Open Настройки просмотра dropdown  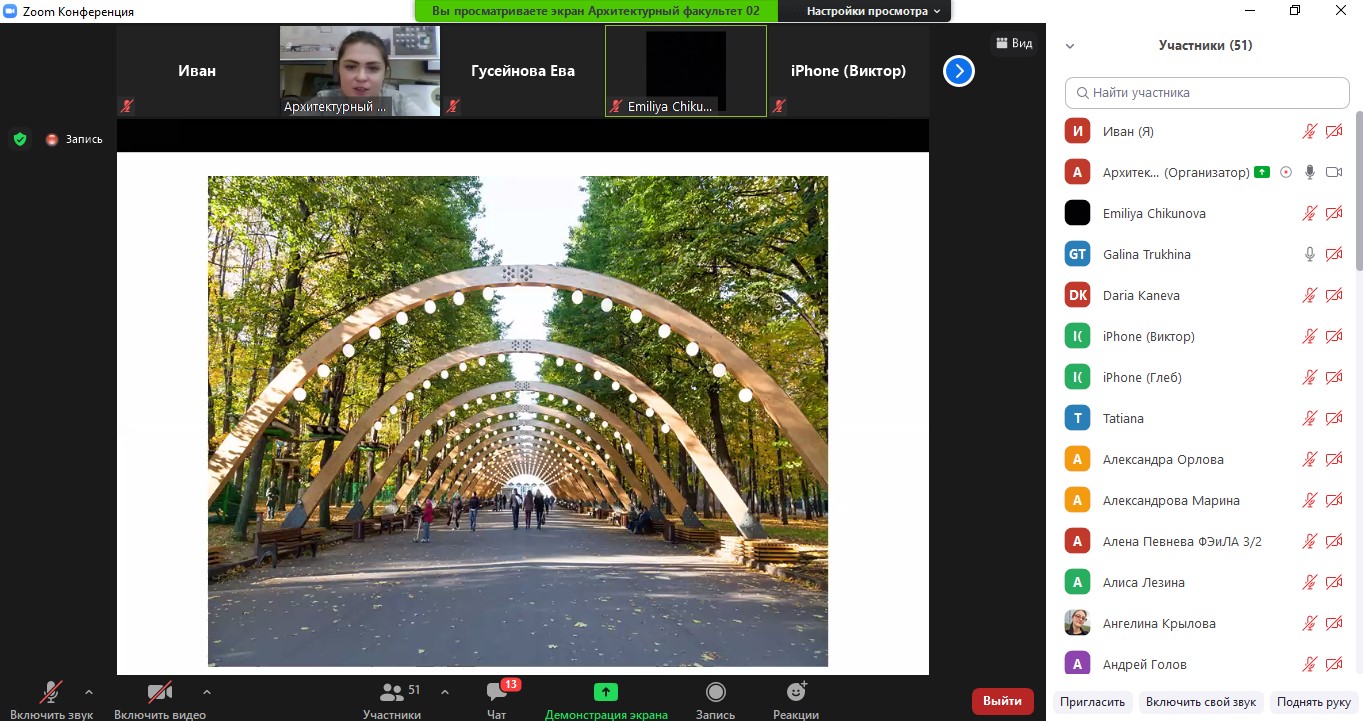[874, 11]
